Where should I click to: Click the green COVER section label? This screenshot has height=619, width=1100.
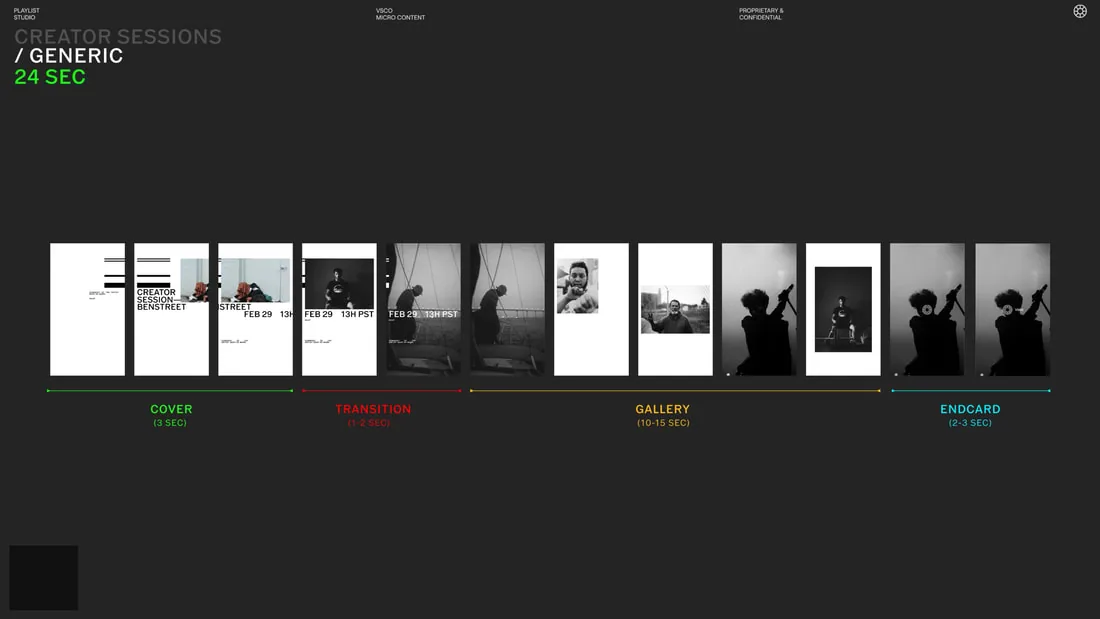tap(171, 409)
